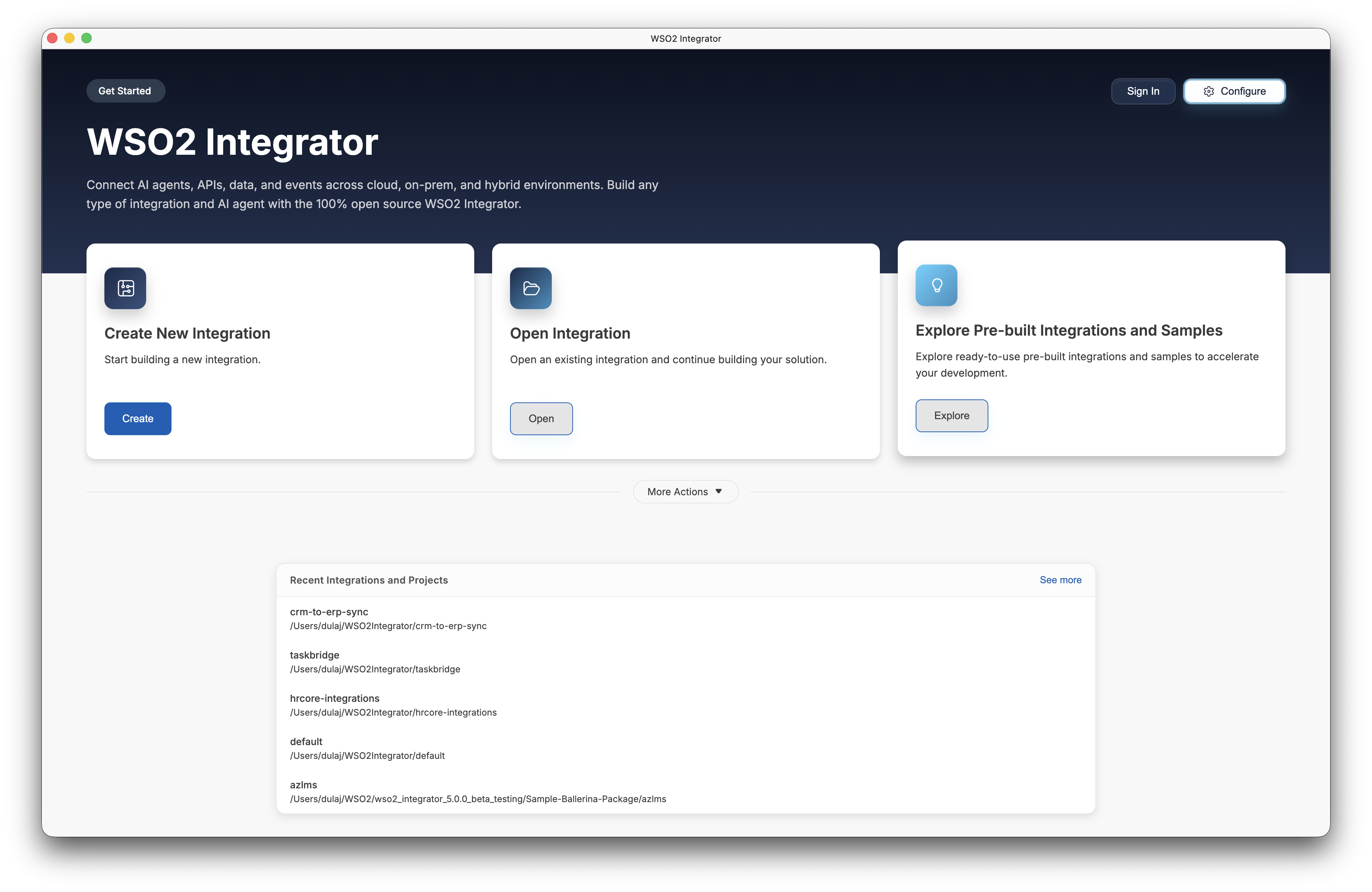Click the Sign In button

1143,91
